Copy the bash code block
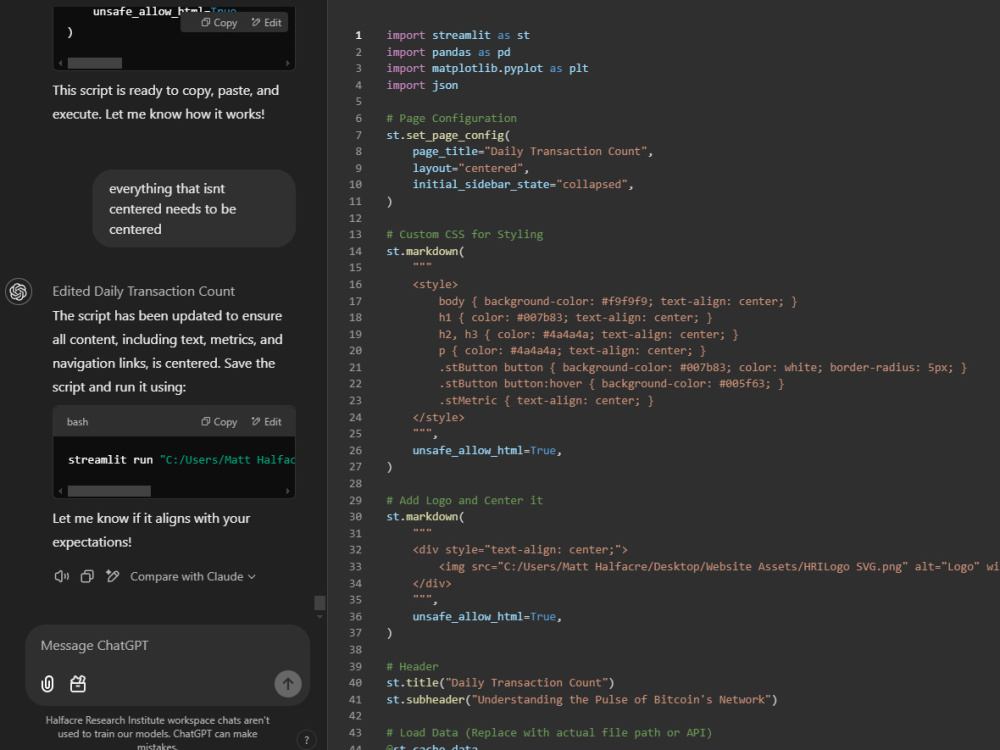Screen dimensions: 1000x750 pyautogui.click(x=219, y=422)
